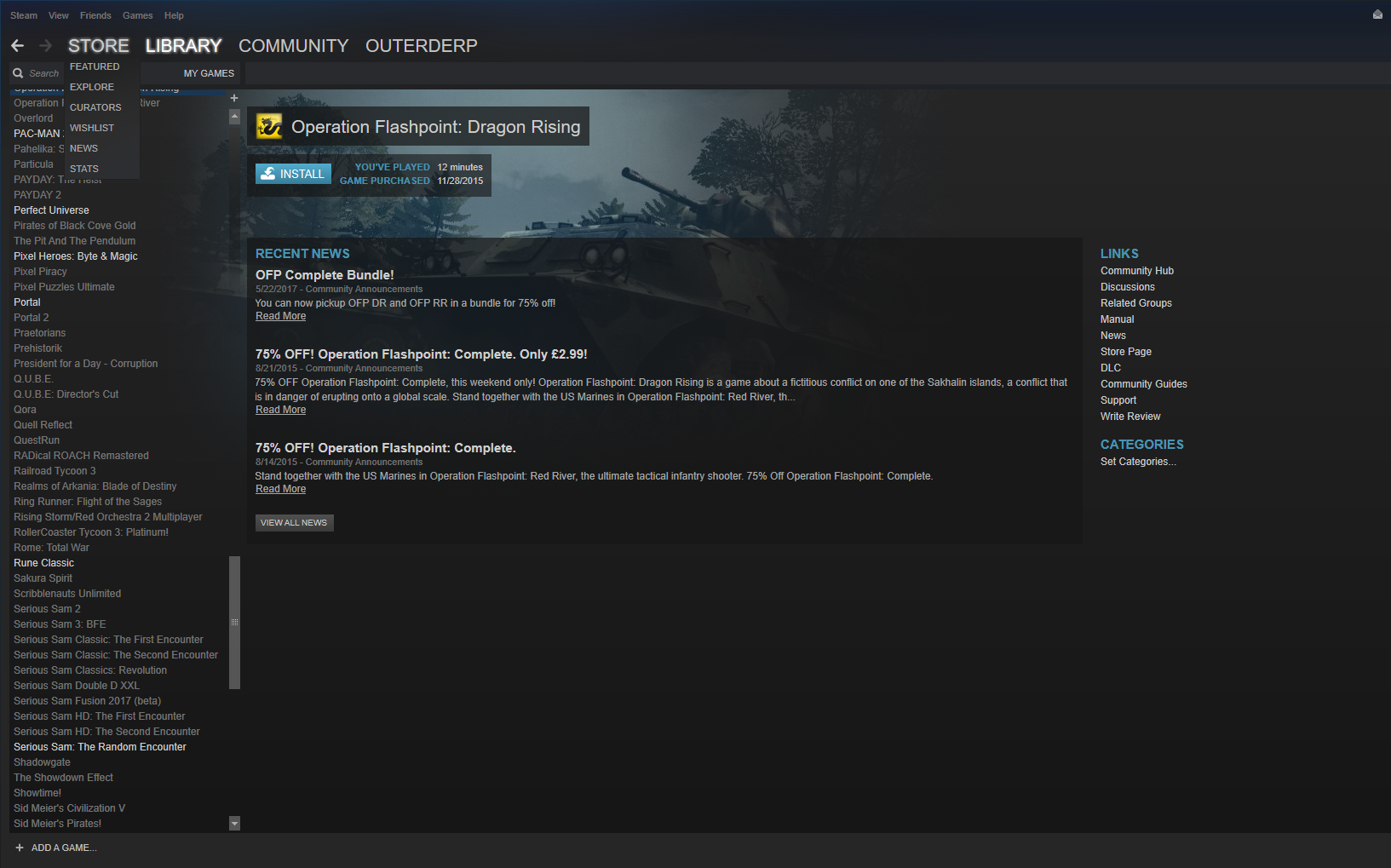Open the DLC link

coord(1111,368)
